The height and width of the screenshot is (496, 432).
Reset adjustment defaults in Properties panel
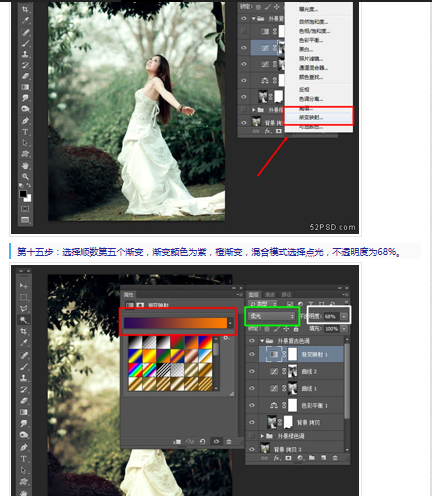click(x=202, y=441)
